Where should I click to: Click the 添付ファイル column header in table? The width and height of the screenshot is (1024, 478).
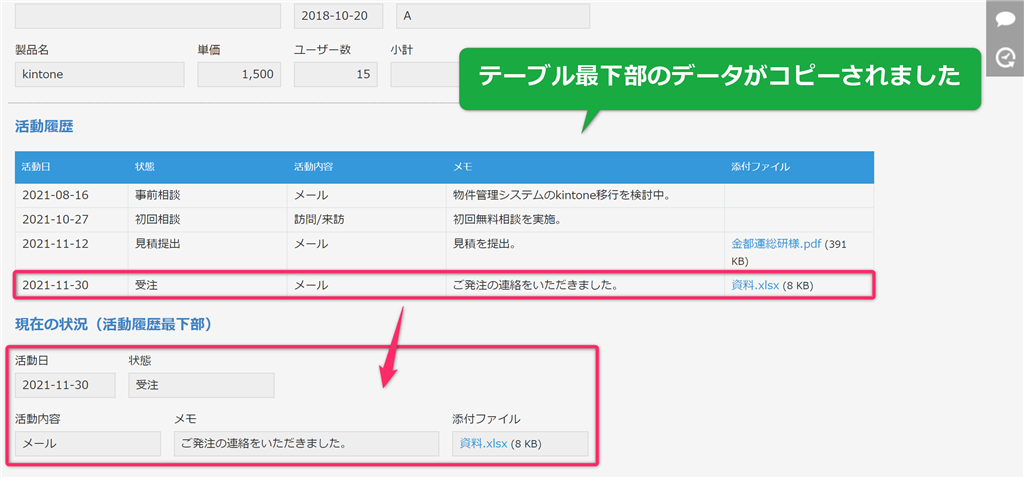tap(799, 167)
